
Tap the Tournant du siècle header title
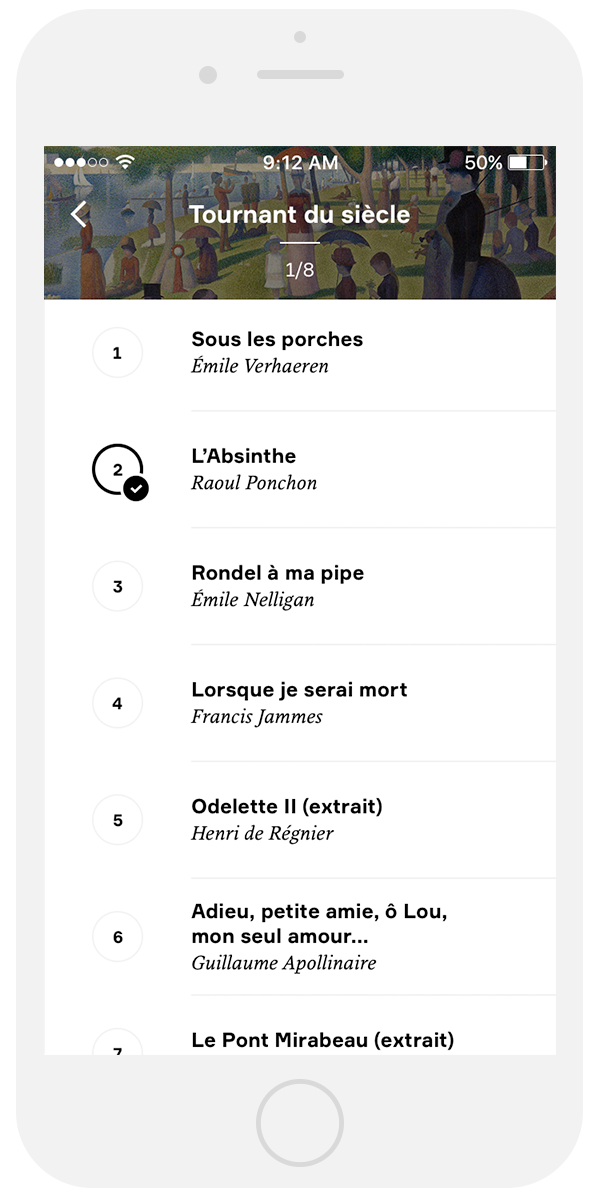point(300,214)
